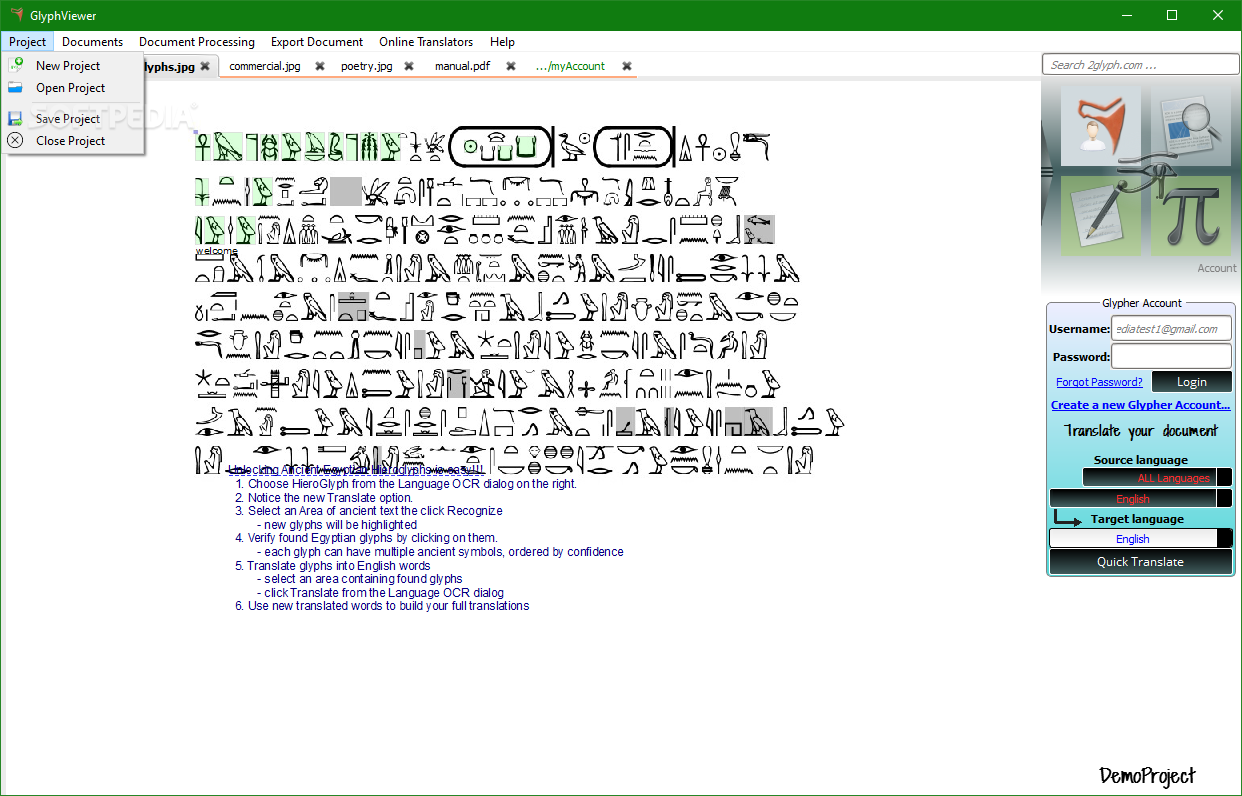The image size is (1242, 796).
Task: Open the English target language dropdown
Action: coord(1140,538)
